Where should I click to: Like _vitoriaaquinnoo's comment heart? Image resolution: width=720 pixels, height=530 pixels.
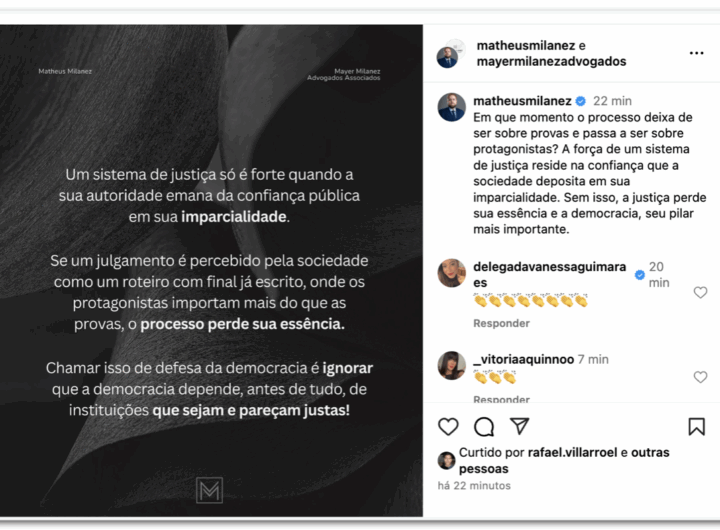(x=700, y=377)
